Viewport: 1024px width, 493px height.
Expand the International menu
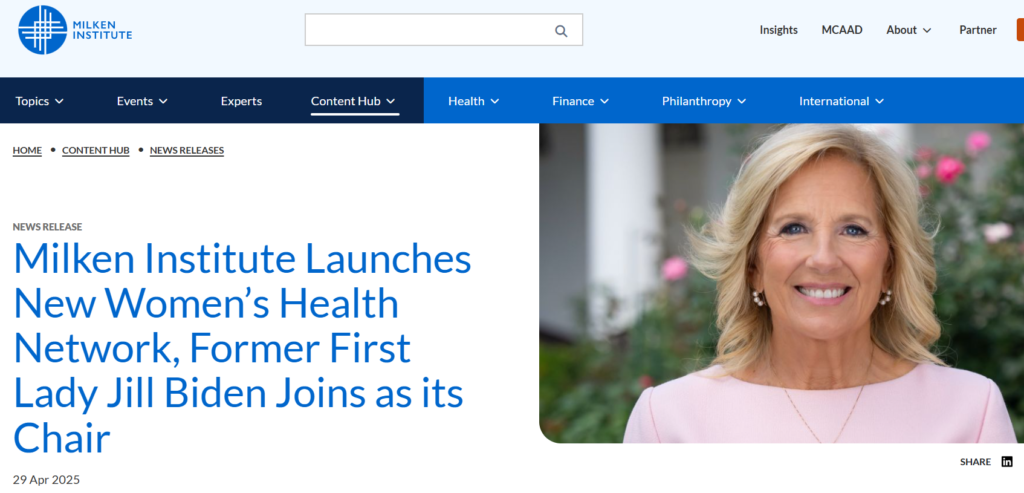tap(841, 101)
